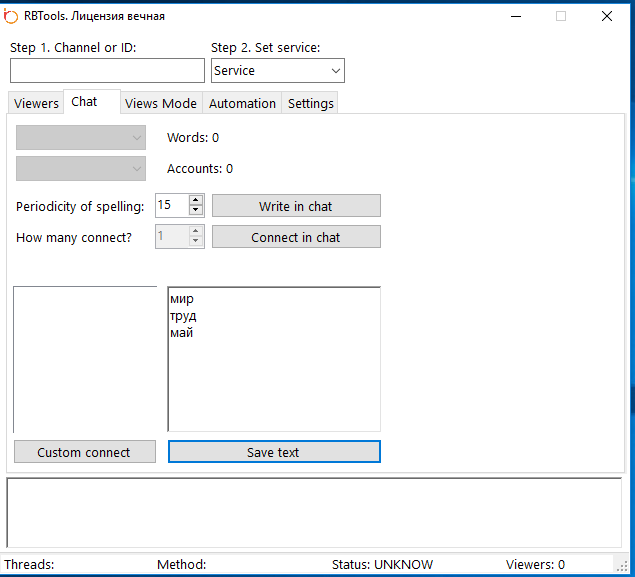Open the Views Mode tab
The image size is (635, 577).
(x=161, y=103)
